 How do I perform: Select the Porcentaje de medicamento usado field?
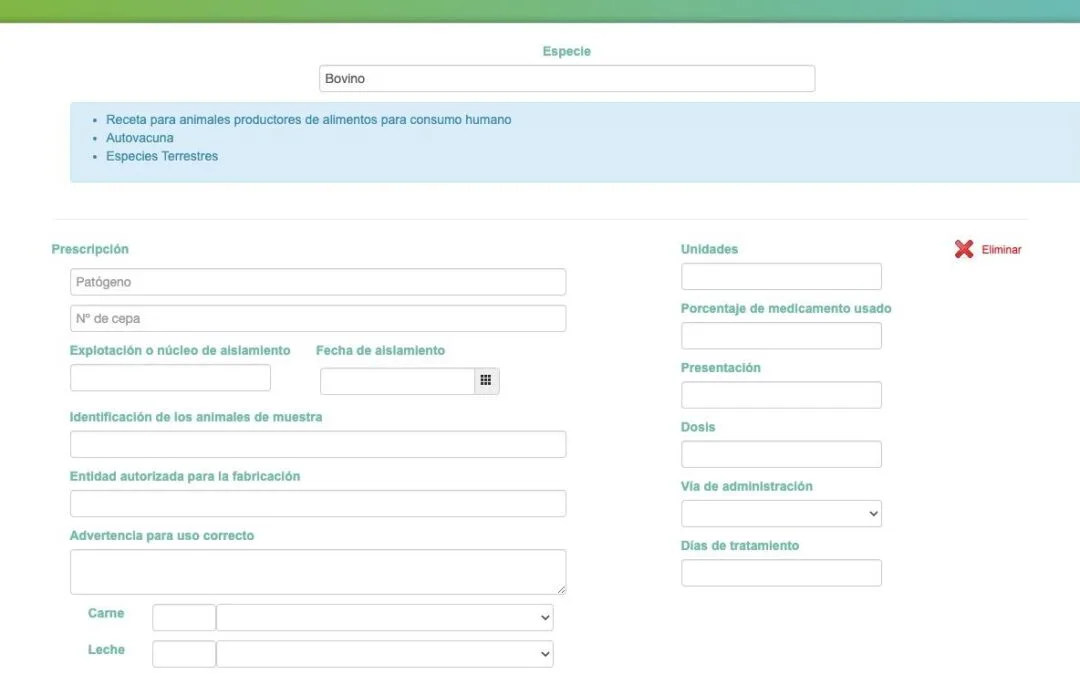click(781, 336)
